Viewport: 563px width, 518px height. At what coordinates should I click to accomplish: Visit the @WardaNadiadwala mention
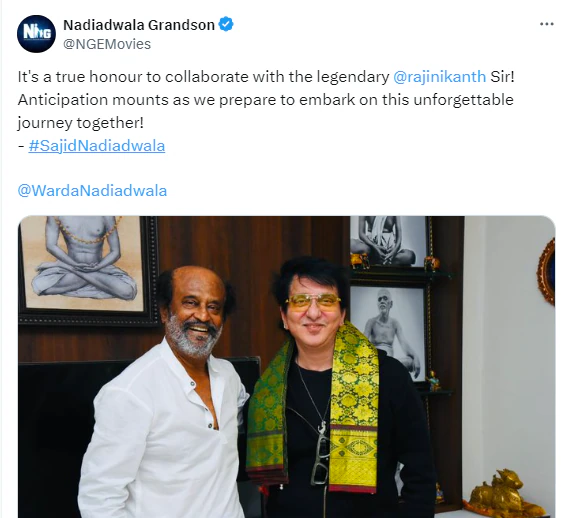click(x=92, y=191)
